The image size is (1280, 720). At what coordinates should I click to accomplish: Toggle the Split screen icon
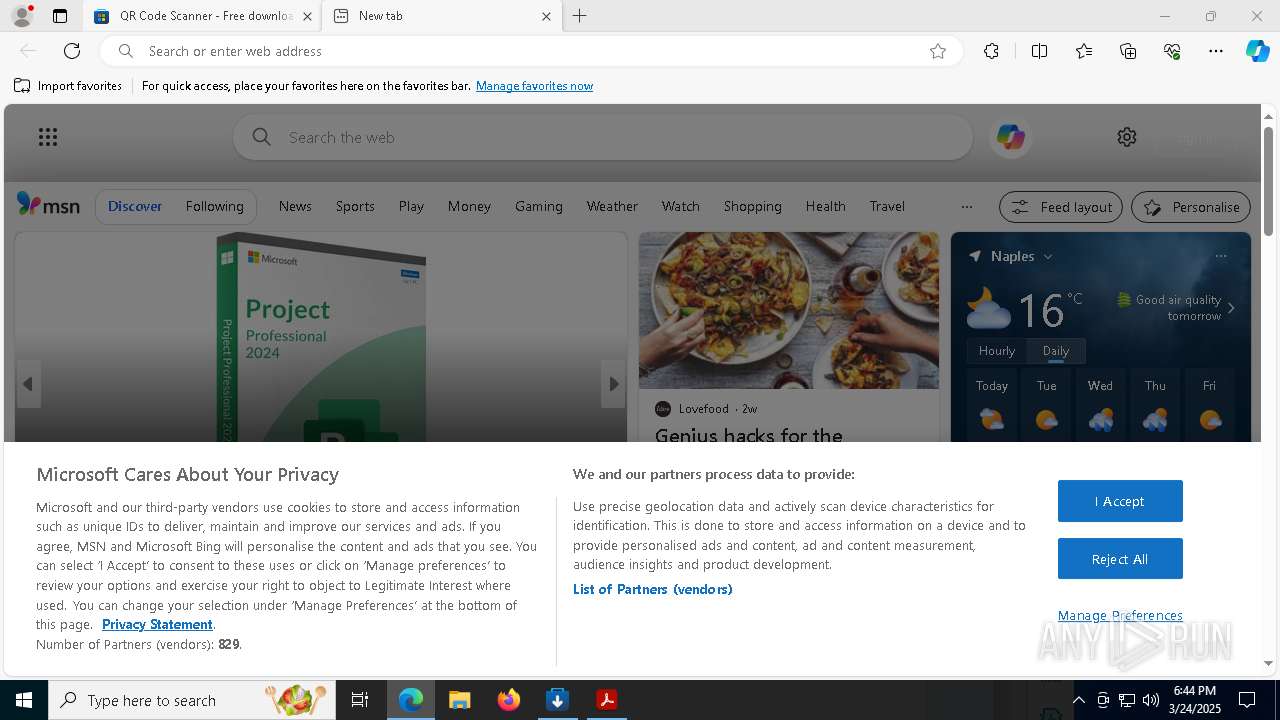pos(1039,51)
